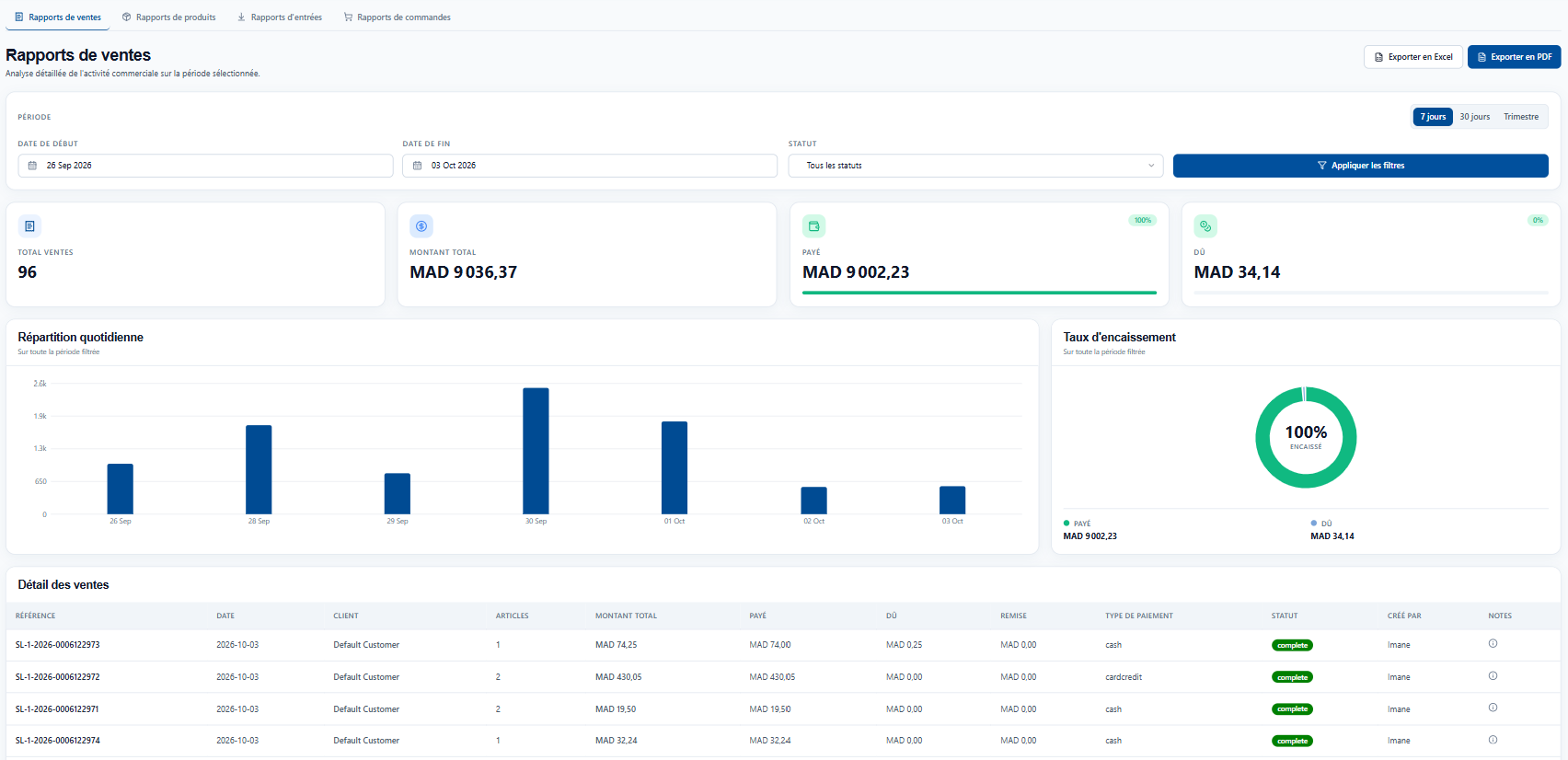Click the MAD 430,05 montant total cell

(618, 677)
